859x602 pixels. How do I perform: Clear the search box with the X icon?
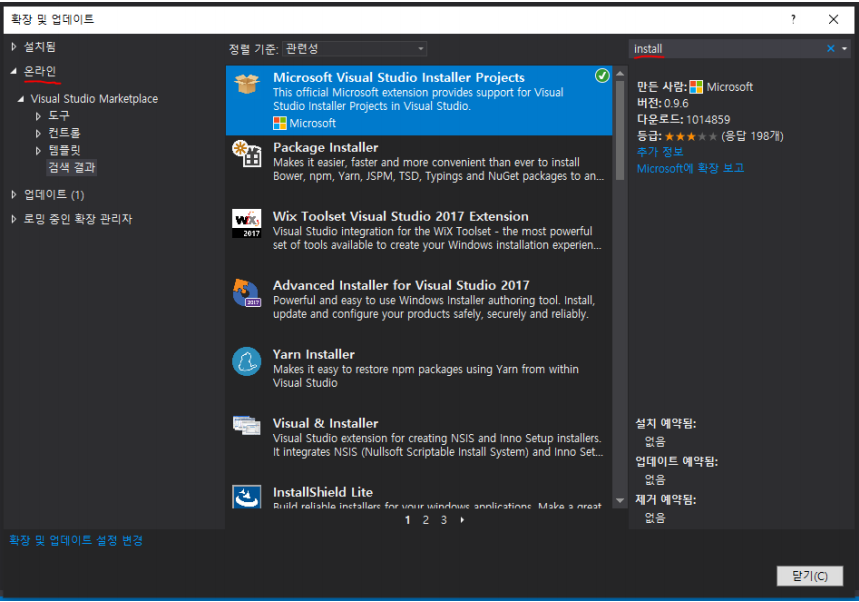830,47
